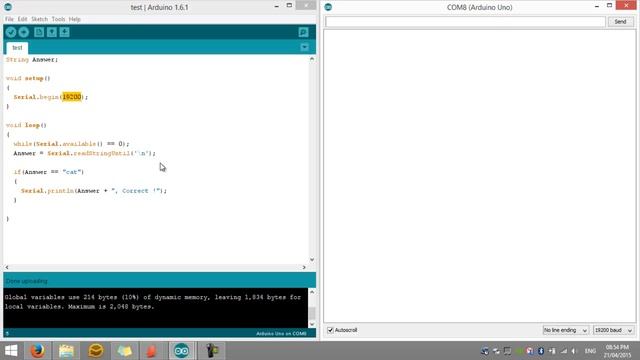Image resolution: width=640 pixels, height=360 pixels.
Task: Open the Tools menu
Action: [58, 19]
